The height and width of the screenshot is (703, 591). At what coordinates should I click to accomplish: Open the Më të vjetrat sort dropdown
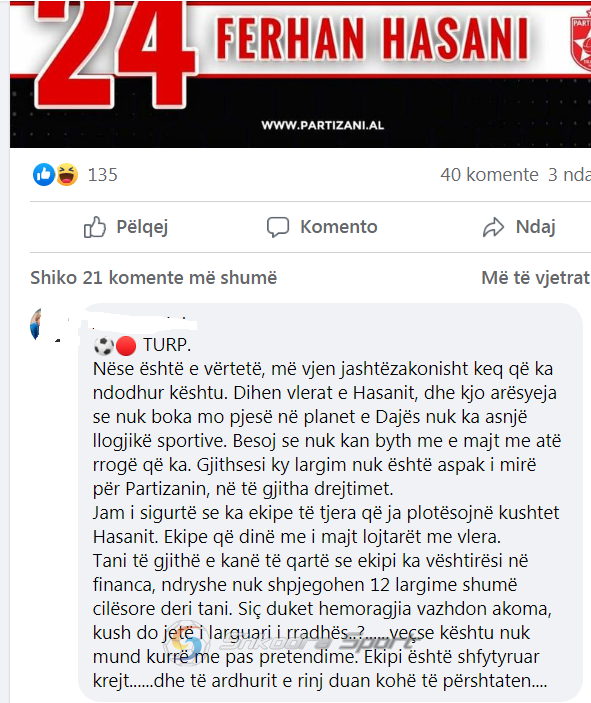pos(536,278)
